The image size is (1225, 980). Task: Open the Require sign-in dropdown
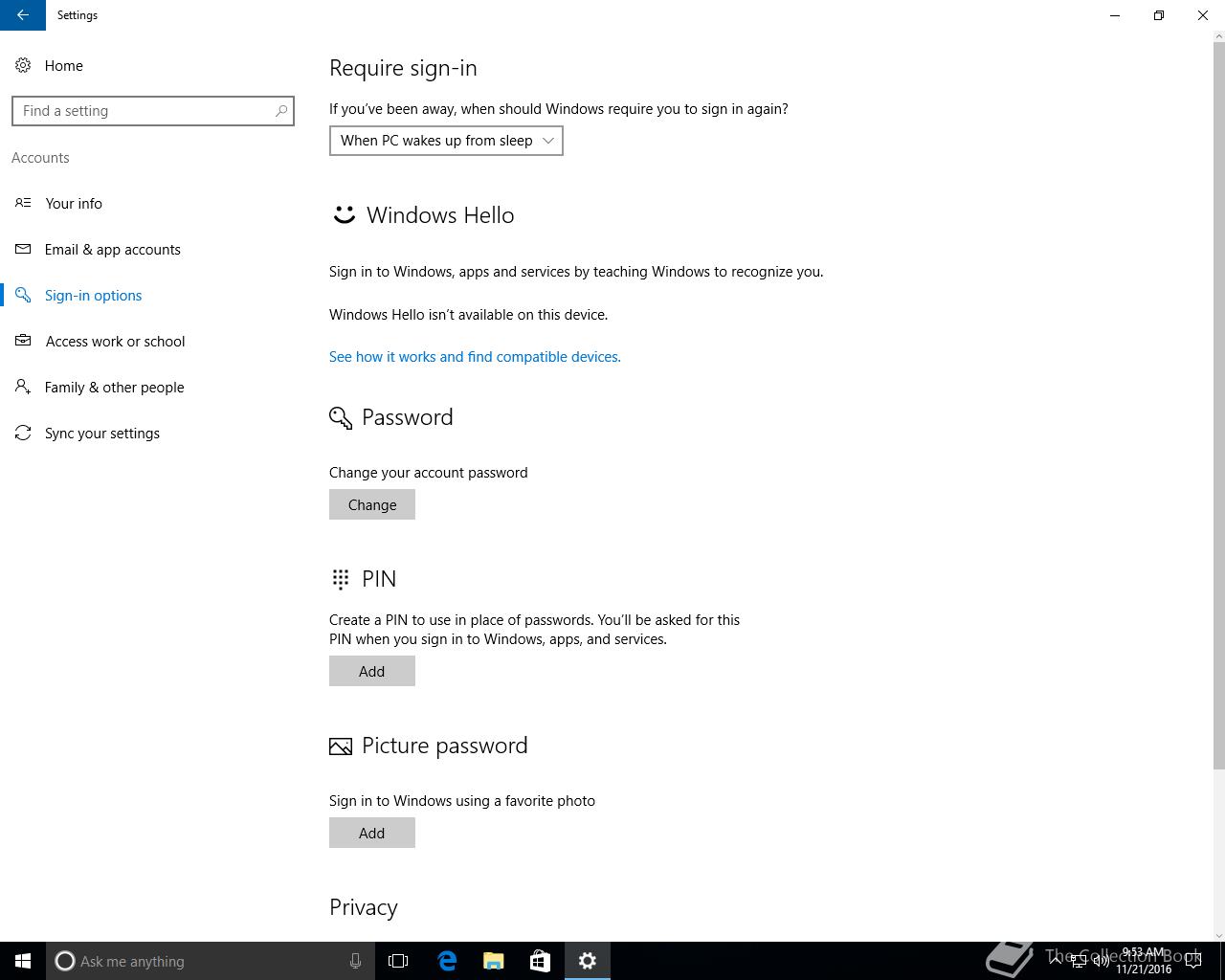coord(446,141)
